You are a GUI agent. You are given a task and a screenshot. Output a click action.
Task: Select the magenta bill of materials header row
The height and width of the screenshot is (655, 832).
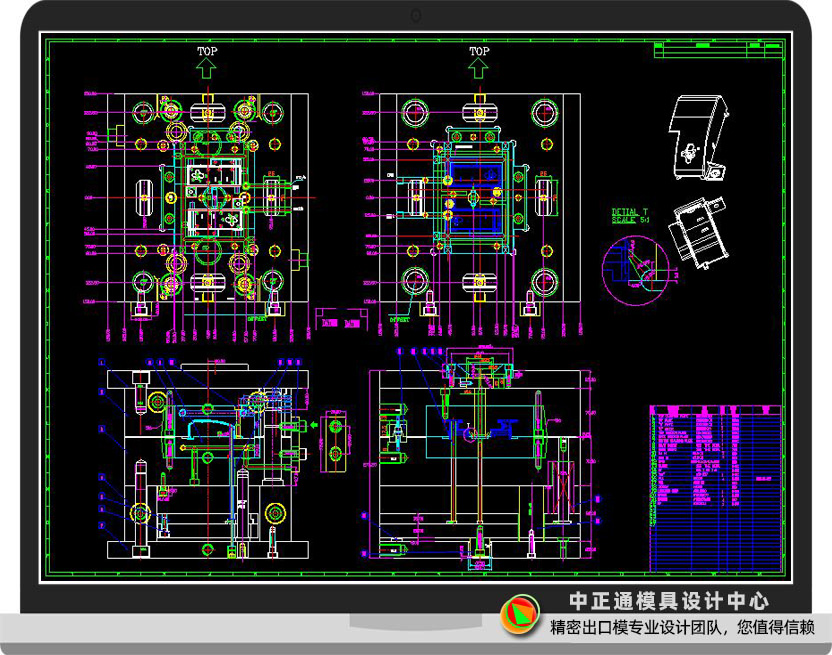[715, 410]
